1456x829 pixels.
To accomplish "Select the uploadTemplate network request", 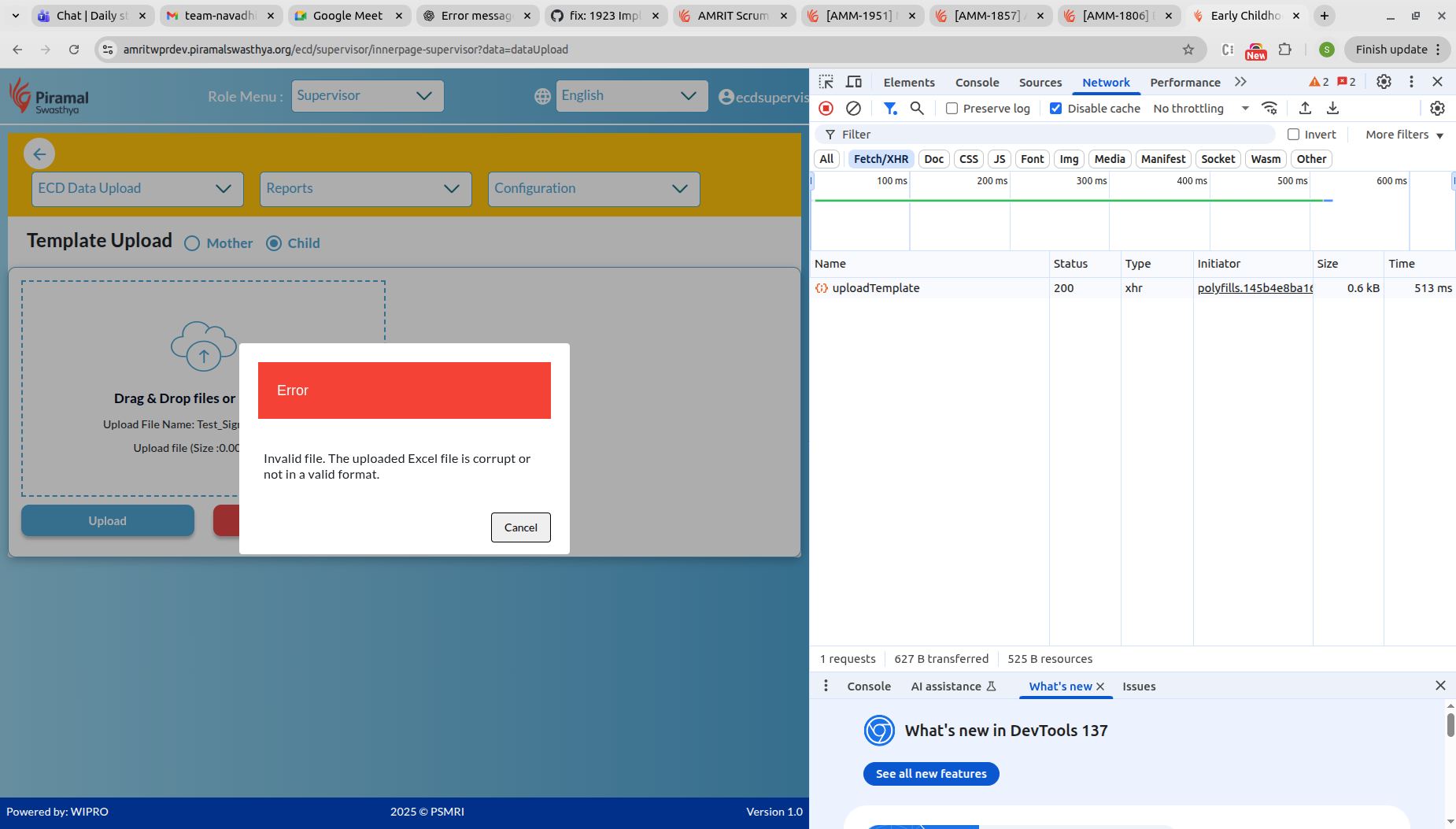I will tap(875, 288).
